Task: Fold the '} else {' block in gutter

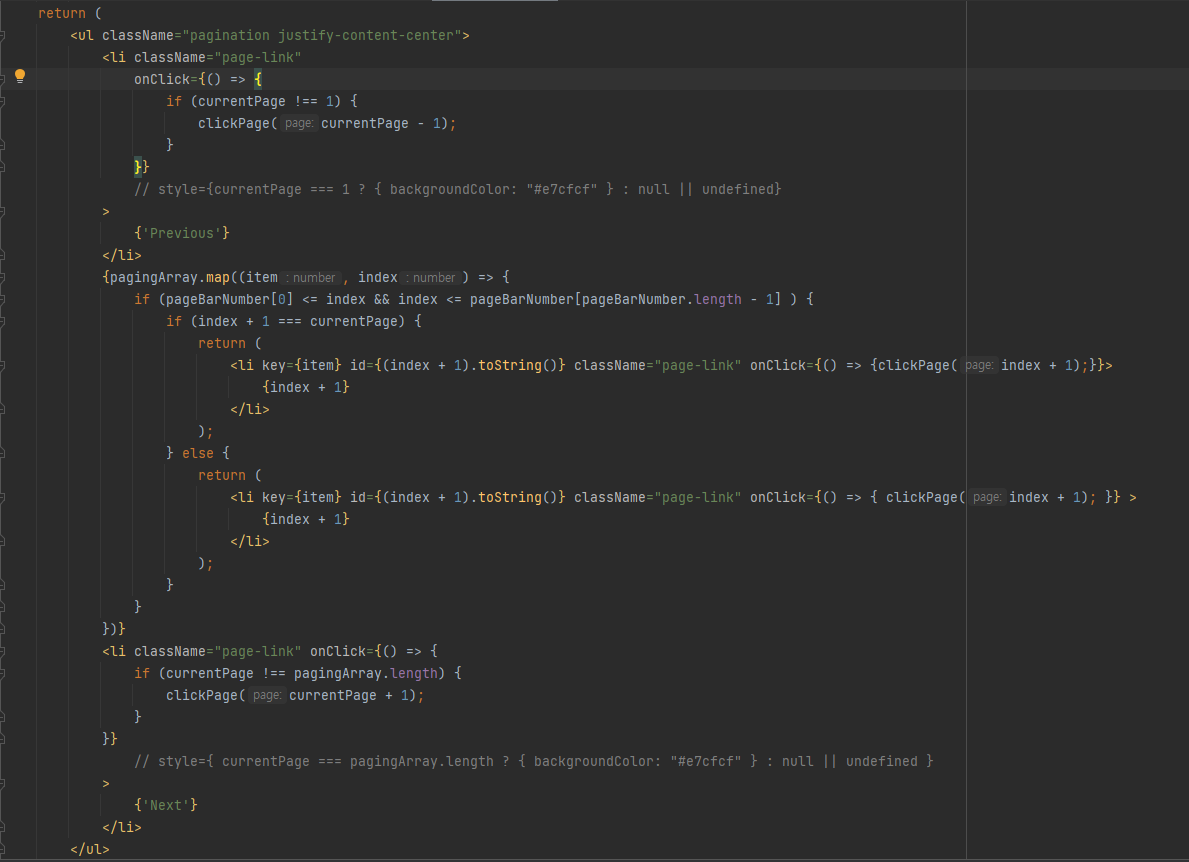Action: coord(2,453)
